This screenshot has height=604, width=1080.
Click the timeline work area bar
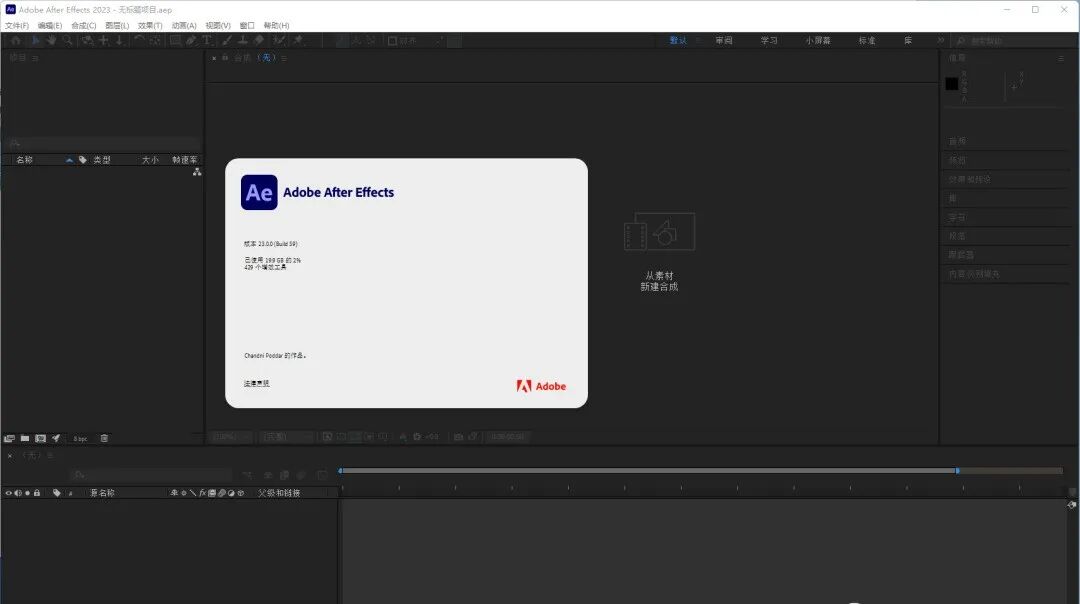[x=649, y=471]
